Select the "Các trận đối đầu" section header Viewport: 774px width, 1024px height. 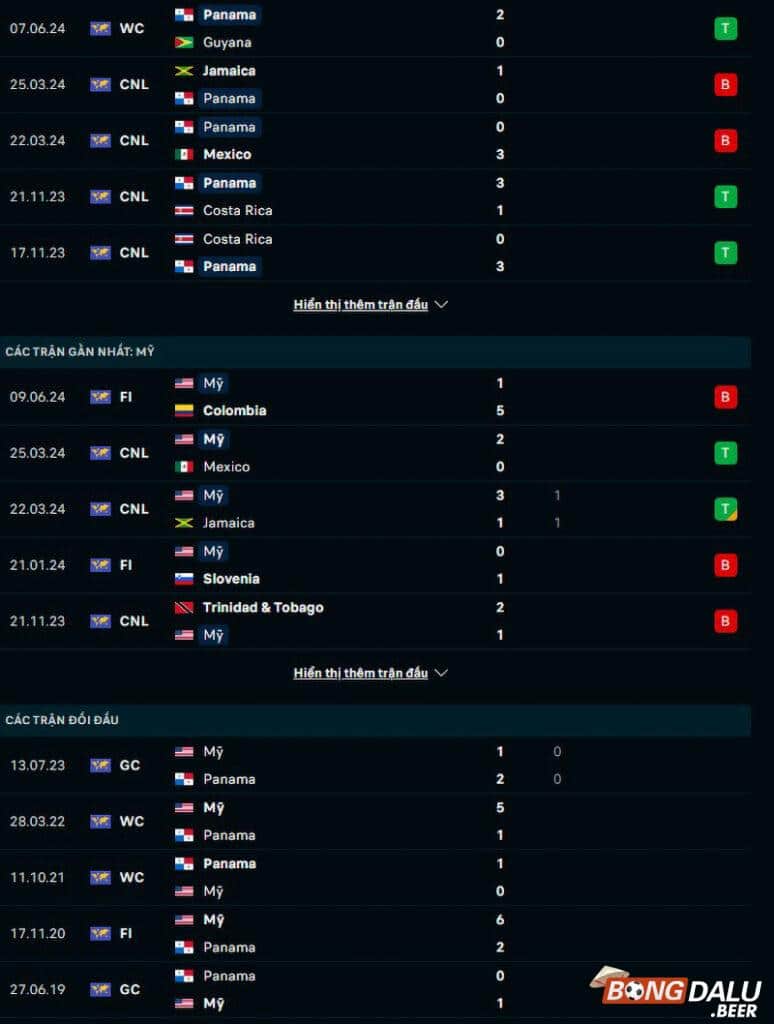point(62,720)
